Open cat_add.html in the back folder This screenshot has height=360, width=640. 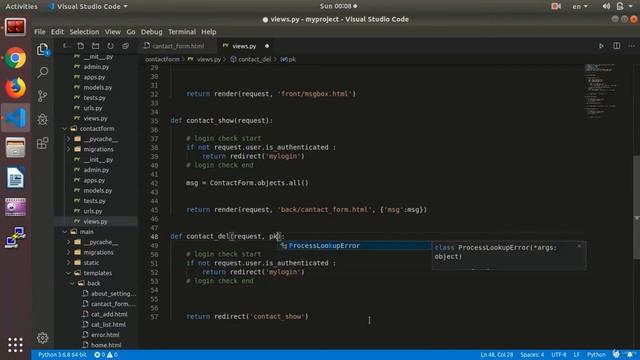(109, 314)
